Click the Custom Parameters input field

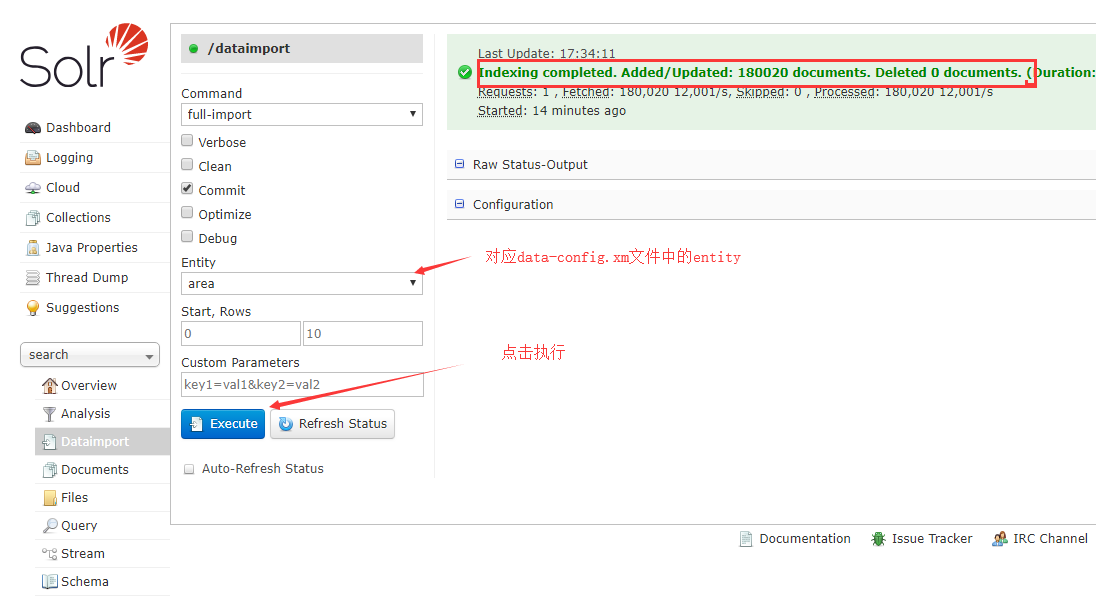click(x=301, y=384)
